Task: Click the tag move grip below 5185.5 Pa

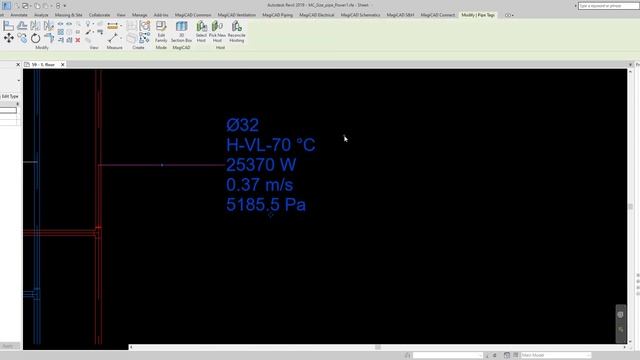Action: (x=270, y=214)
